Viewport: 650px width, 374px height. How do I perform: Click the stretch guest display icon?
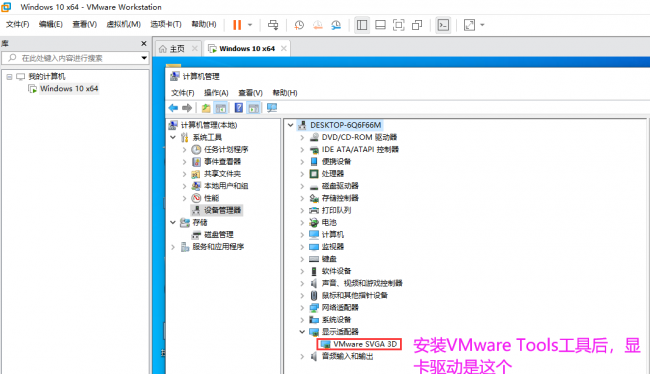469,25
